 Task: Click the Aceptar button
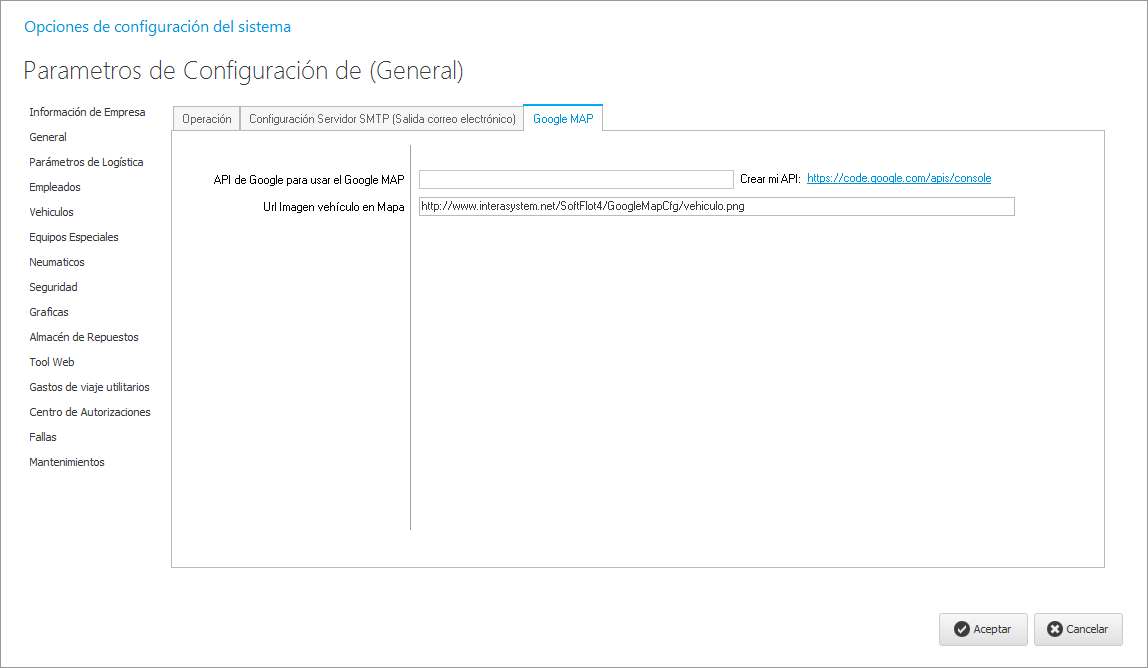point(982,629)
